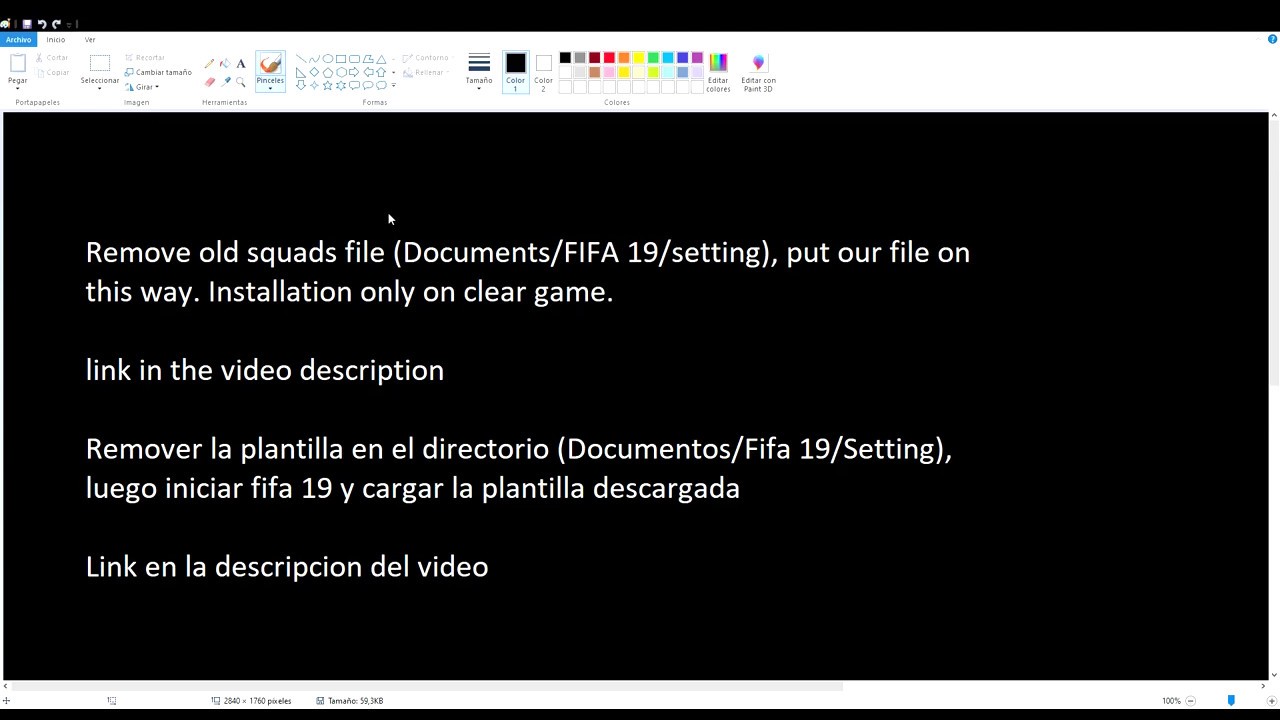
Task: Open the Girar rotate dropdown
Action: [142, 87]
